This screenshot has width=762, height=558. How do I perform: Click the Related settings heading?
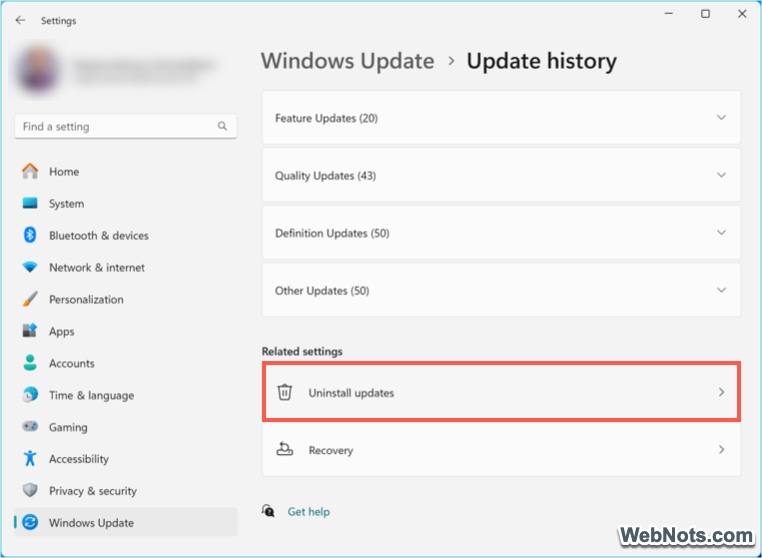point(302,351)
